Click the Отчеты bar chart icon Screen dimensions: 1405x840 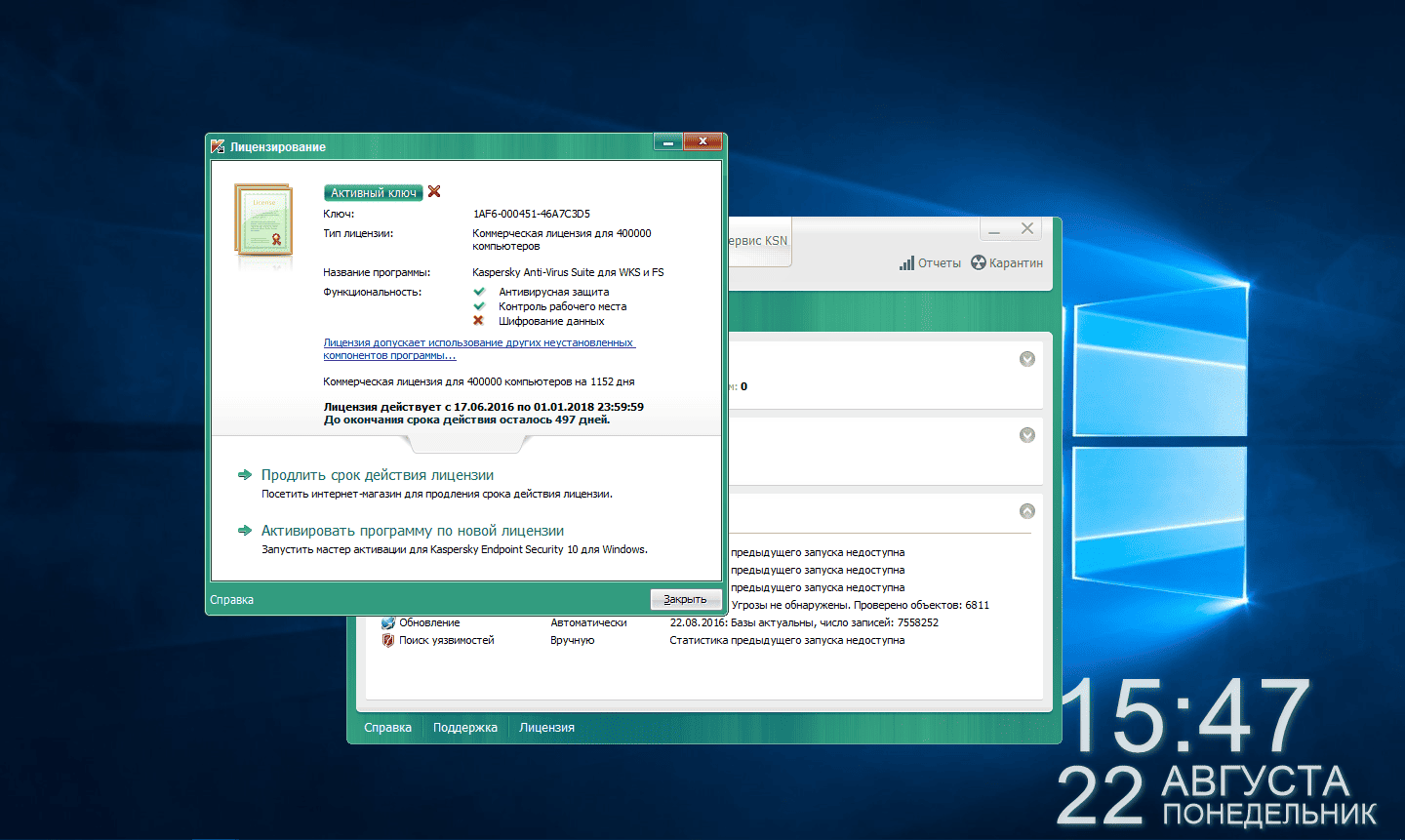point(906,263)
